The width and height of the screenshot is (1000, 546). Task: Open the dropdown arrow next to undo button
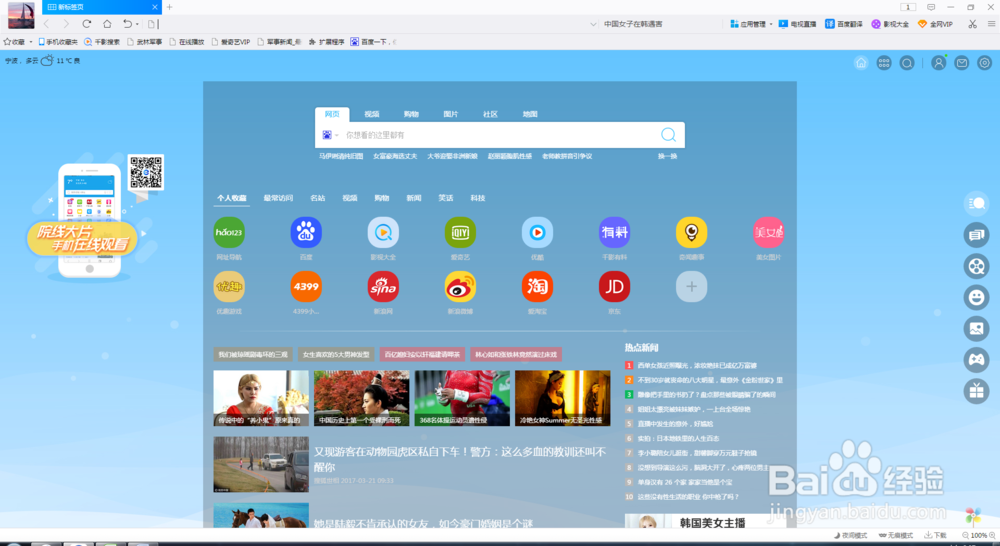137,24
